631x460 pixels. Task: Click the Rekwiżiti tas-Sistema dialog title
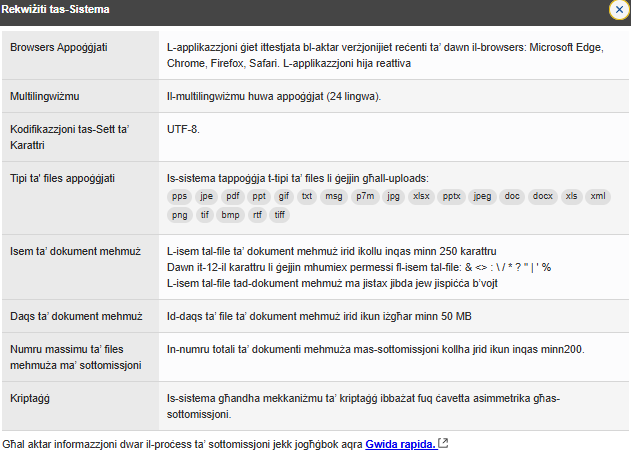tap(56, 9)
